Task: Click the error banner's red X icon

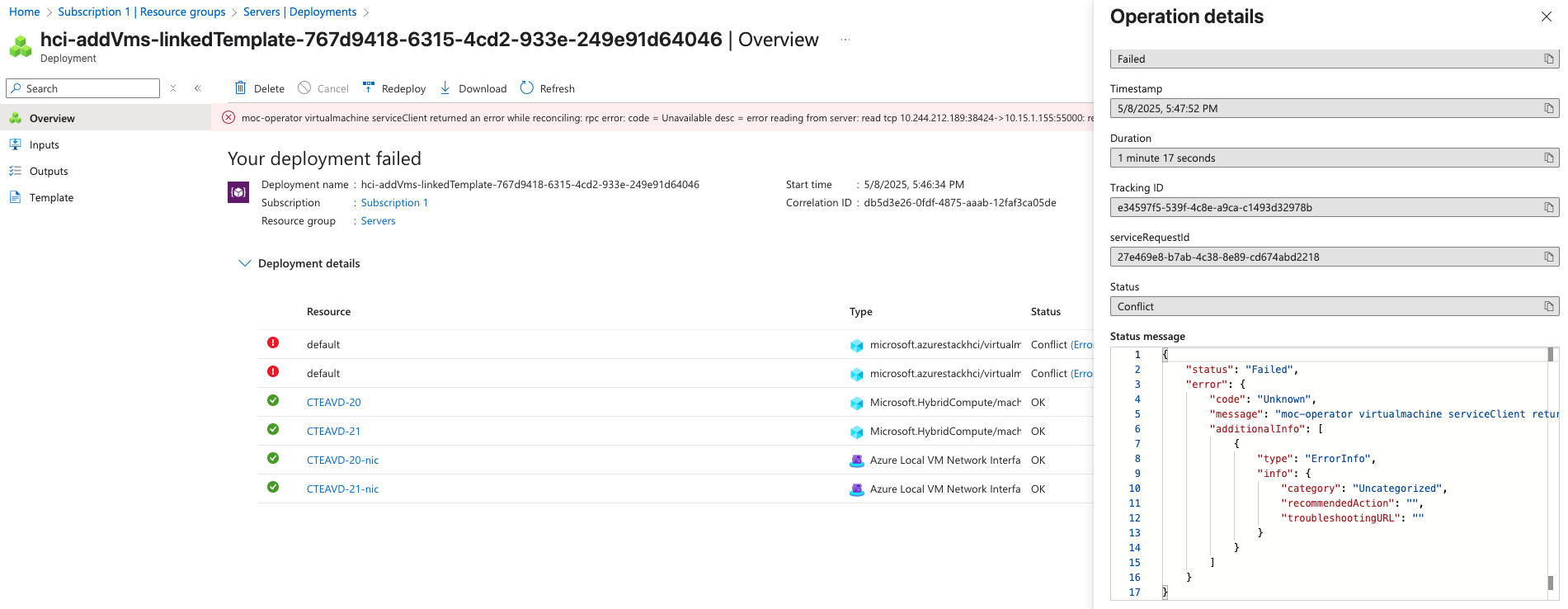Action: 228,117
